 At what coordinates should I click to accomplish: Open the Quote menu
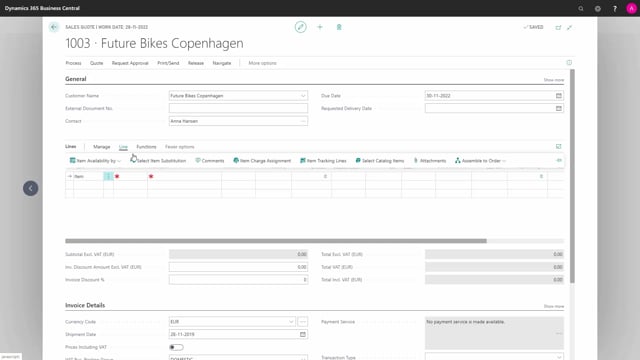tap(96, 63)
